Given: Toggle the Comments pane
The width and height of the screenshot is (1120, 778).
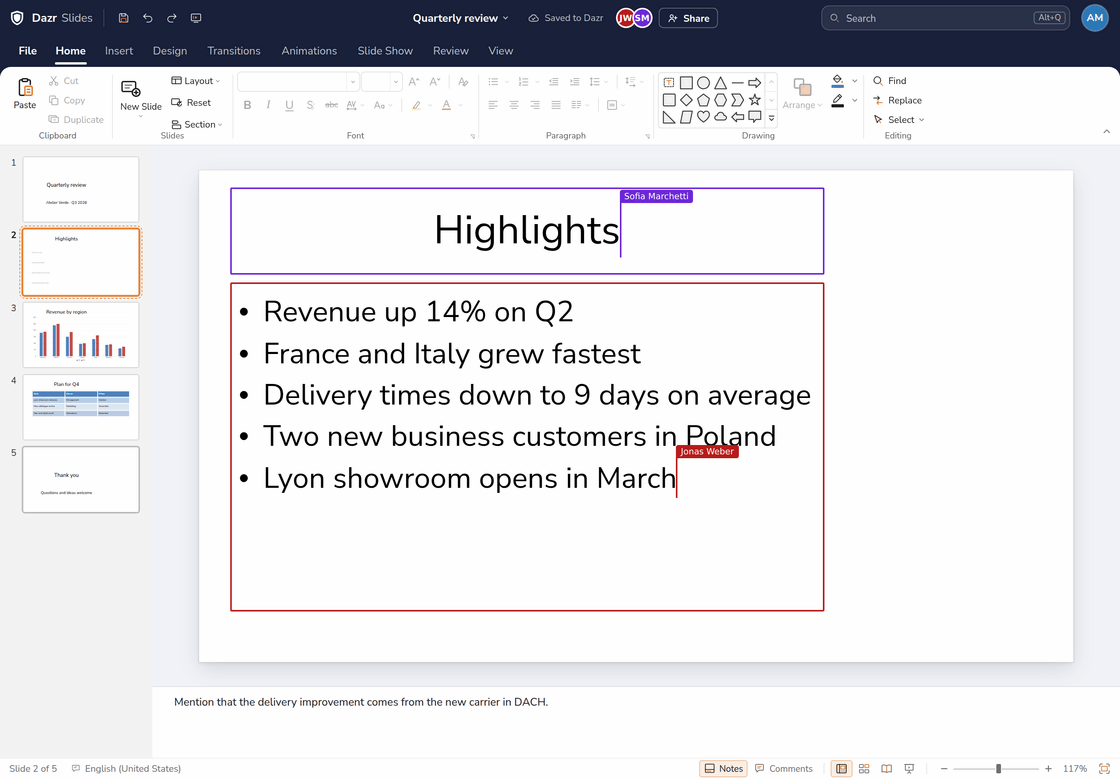Looking at the screenshot, I should click(x=784, y=769).
